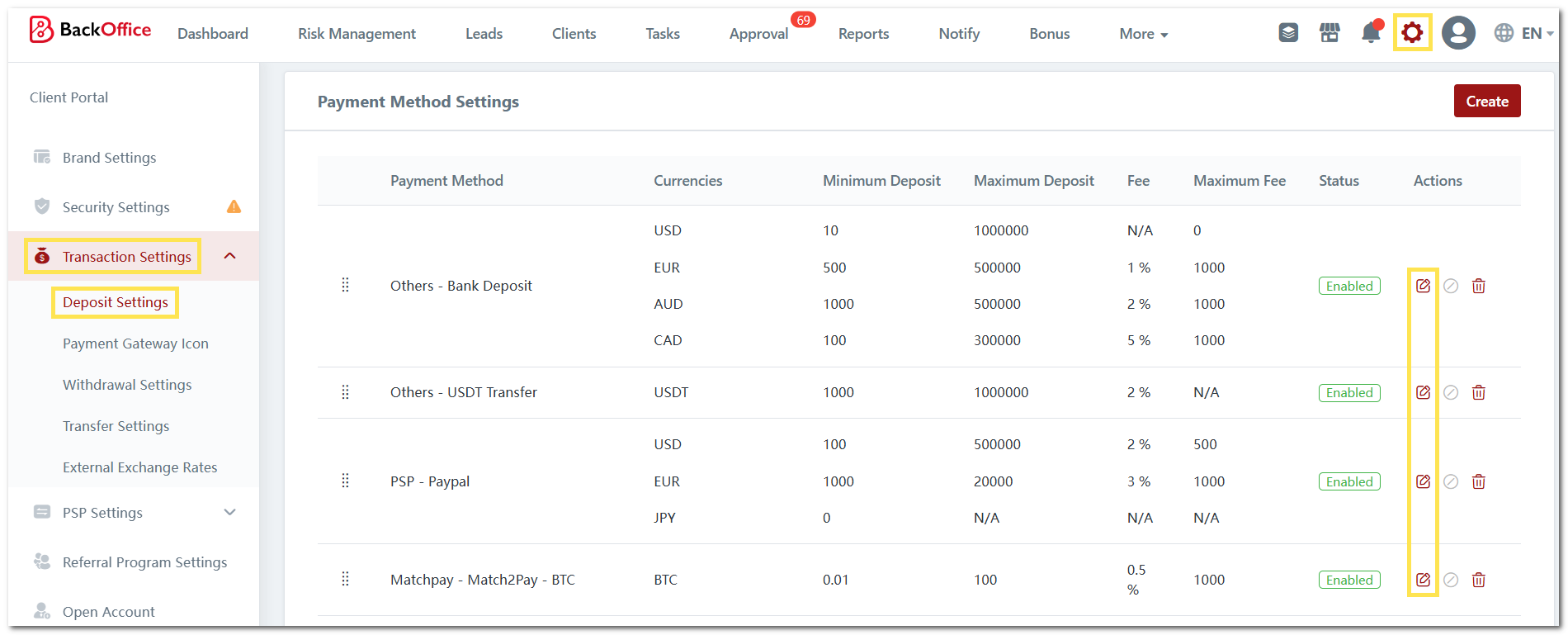
Task: Open the EN language selector
Action: click(1523, 33)
